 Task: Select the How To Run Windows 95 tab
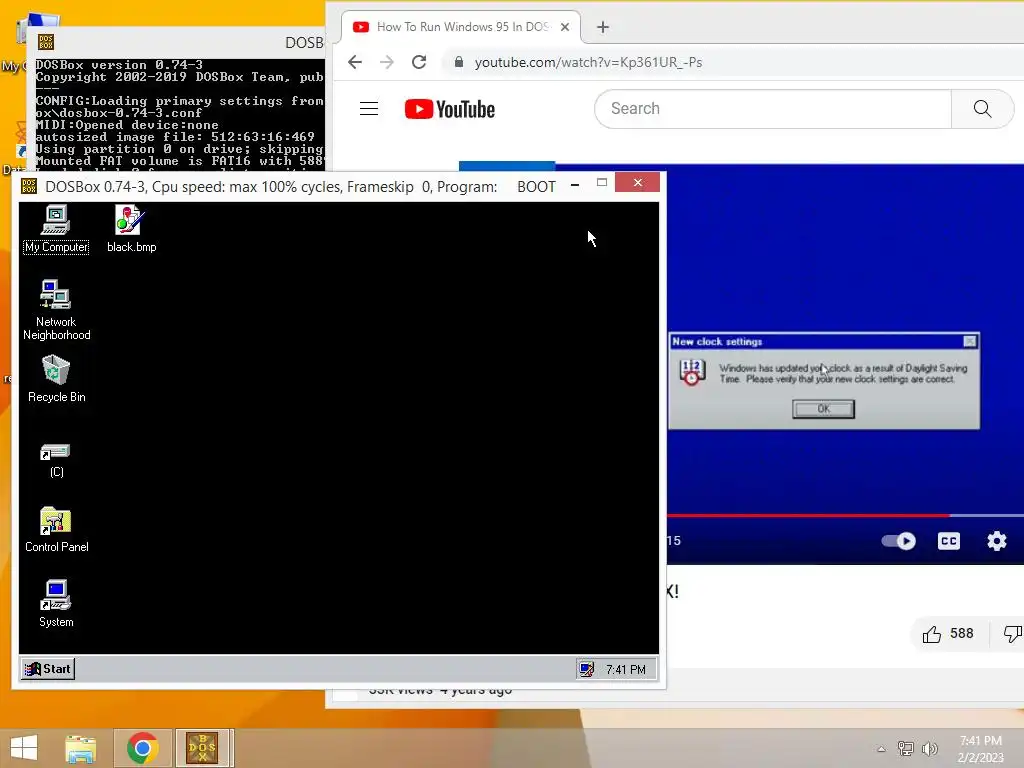click(461, 27)
